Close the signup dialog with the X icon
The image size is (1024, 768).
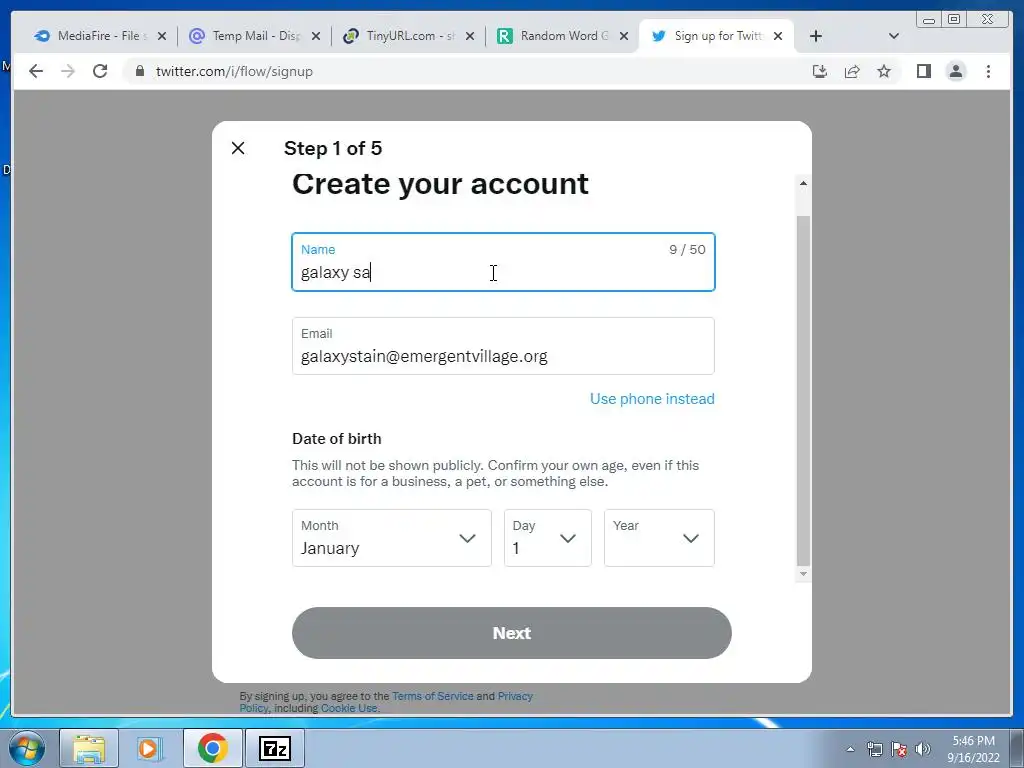coord(238,148)
